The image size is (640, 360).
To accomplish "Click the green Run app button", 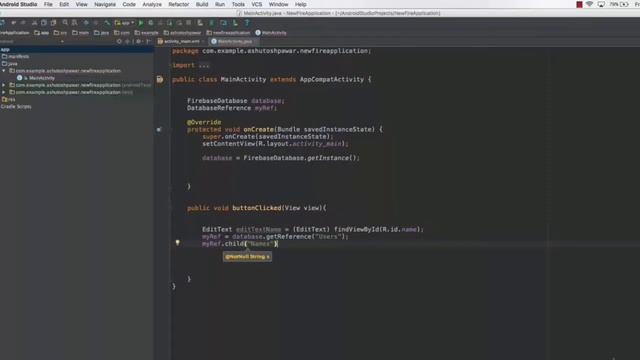I will tap(141, 23).
